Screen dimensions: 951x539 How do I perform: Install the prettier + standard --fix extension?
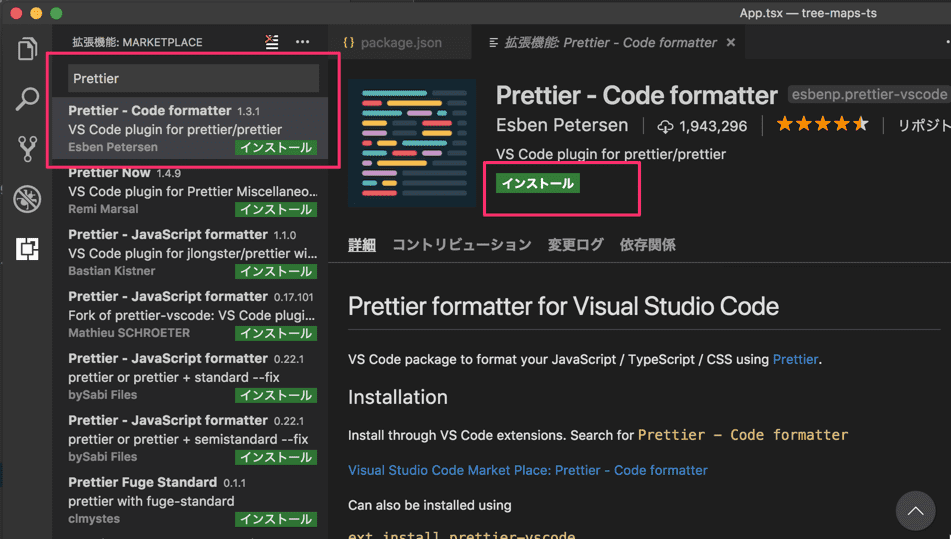[x=276, y=395]
